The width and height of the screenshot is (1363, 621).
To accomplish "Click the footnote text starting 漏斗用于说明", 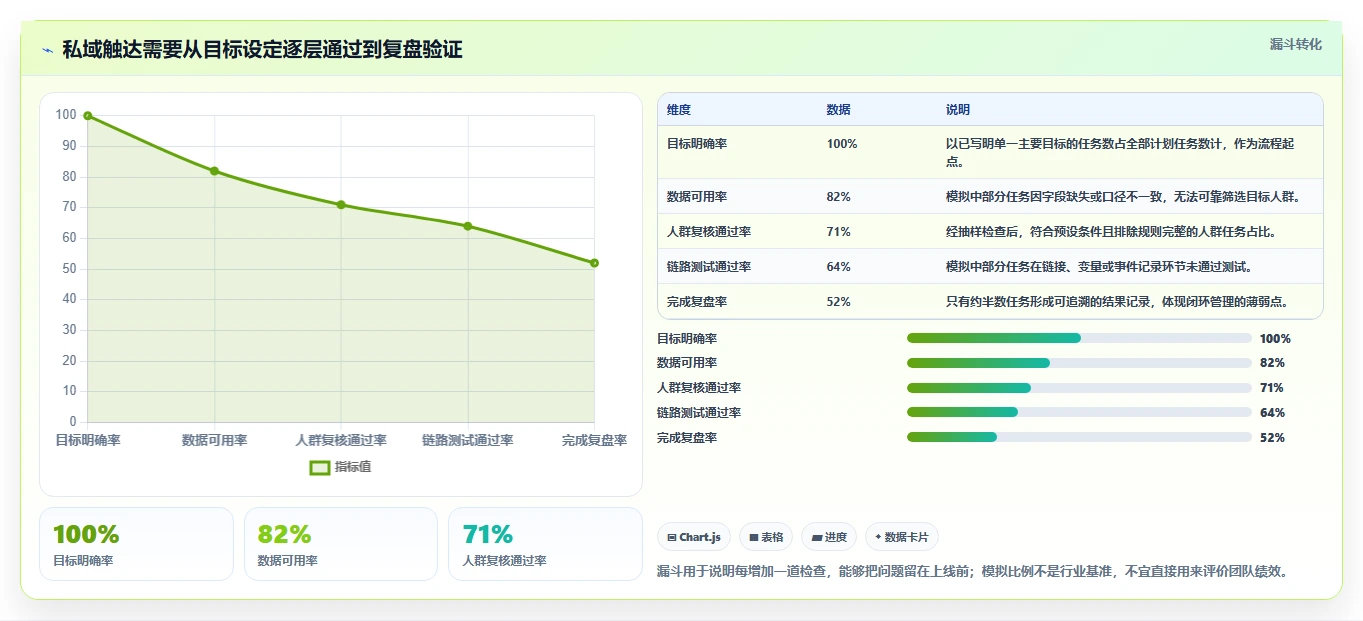I will [972, 572].
